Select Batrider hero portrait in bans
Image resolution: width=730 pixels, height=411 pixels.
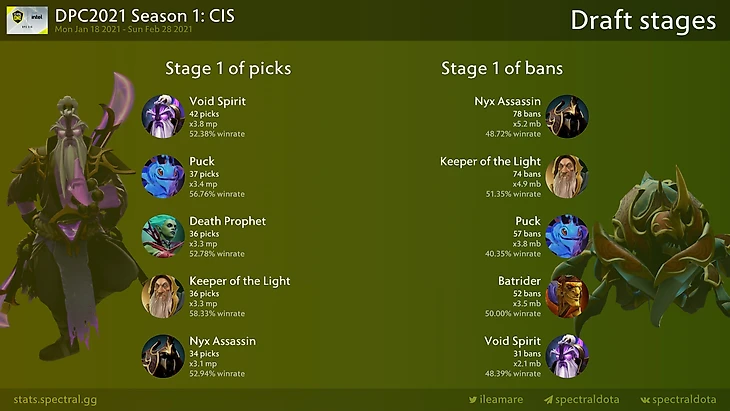click(567, 296)
